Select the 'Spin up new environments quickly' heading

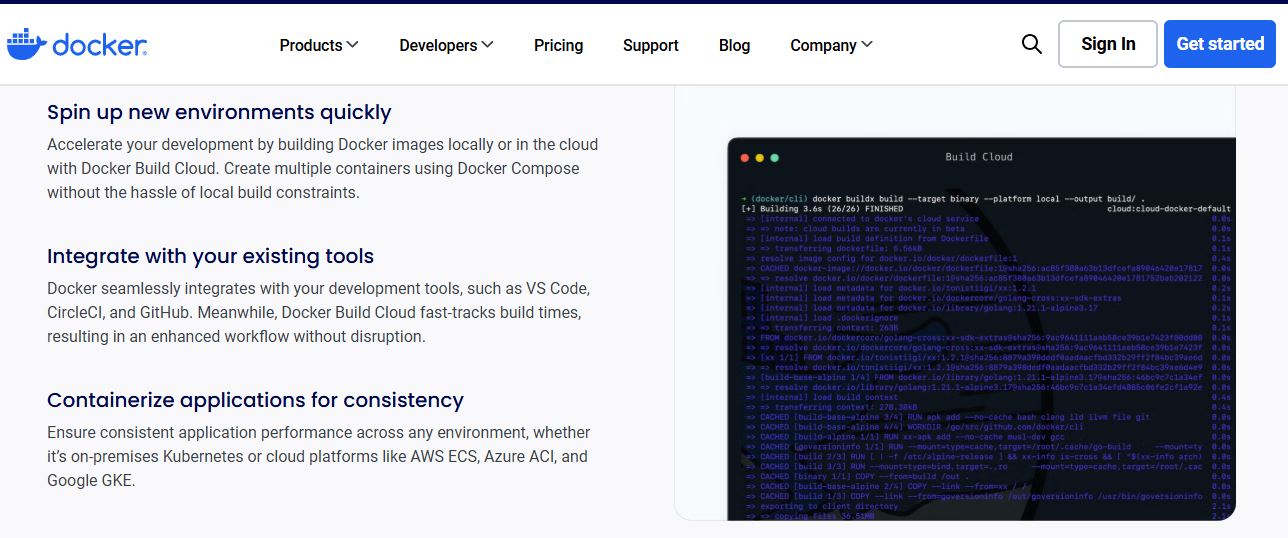pyautogui.click(x=219, y=112)
